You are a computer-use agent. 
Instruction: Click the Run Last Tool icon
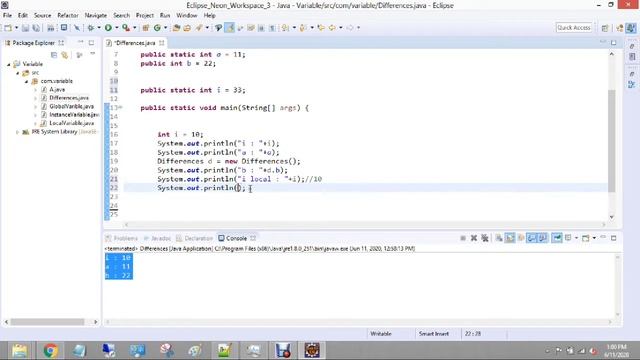click(126, 28)
